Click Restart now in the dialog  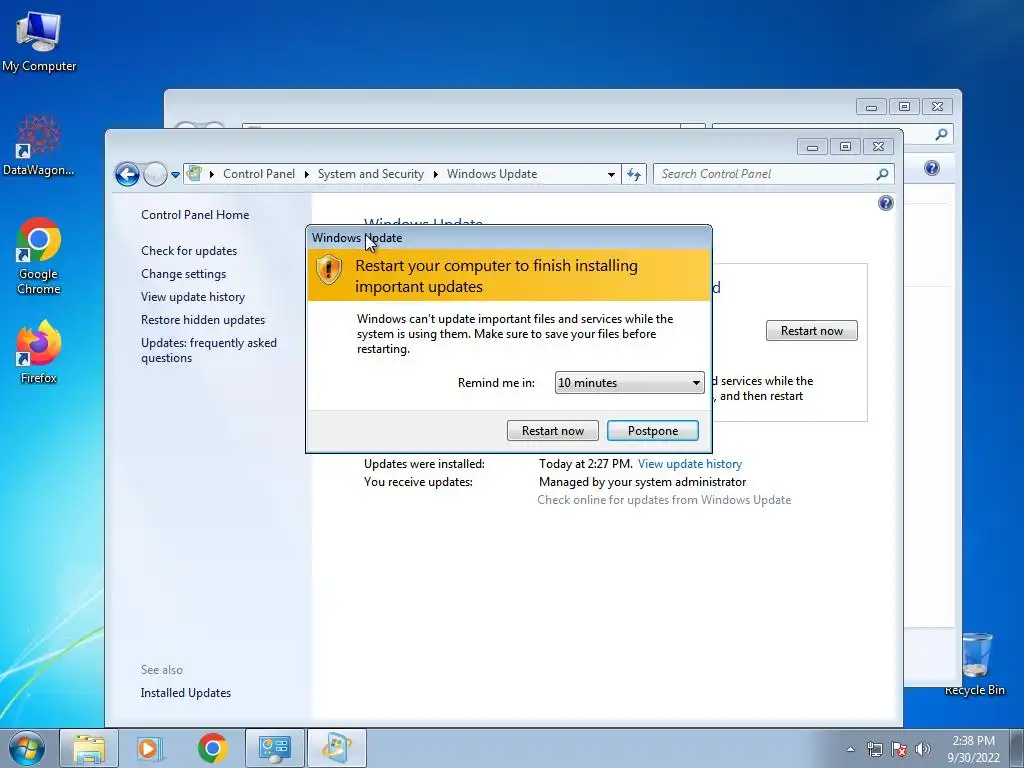coord(552,430)
